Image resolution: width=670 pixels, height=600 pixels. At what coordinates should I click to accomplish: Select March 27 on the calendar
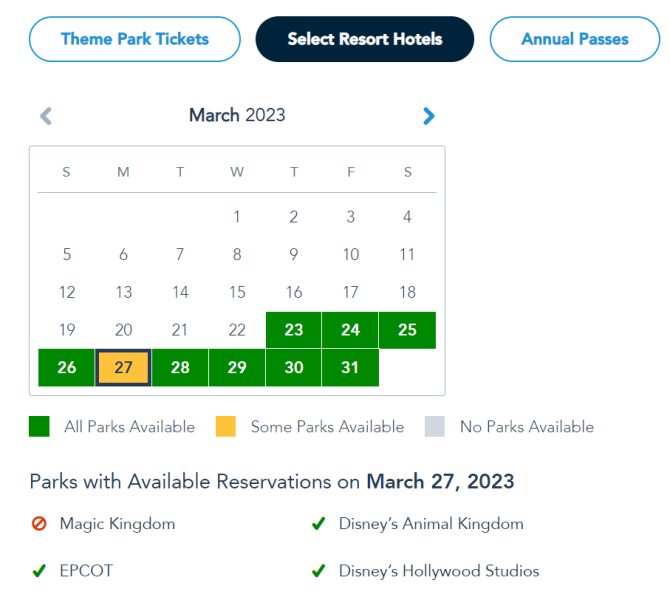point(123,367)
